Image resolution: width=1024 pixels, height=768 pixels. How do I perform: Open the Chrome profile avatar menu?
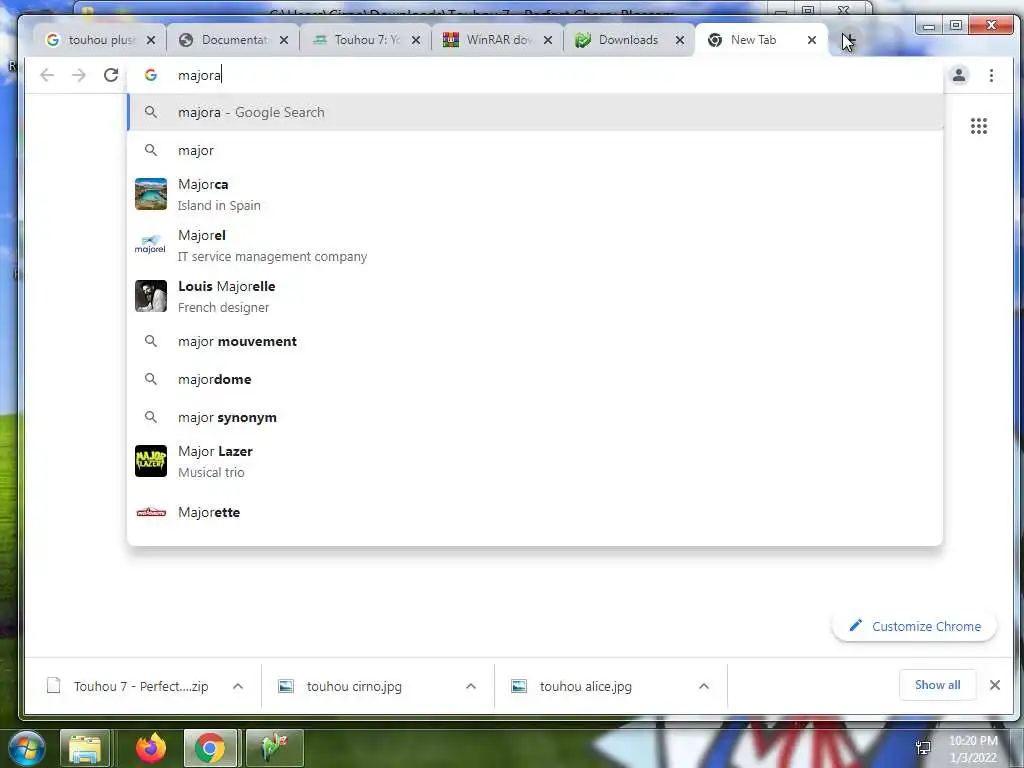[x=959, y=75]
